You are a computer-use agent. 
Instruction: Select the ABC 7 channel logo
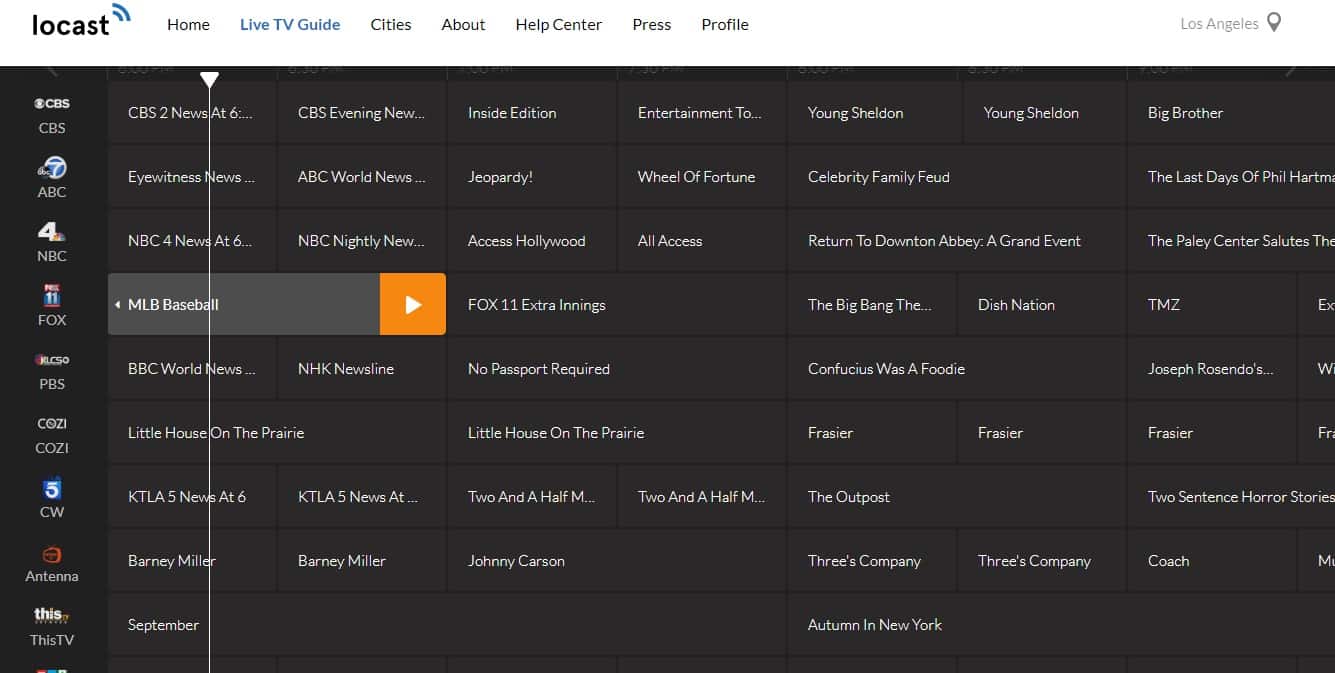click(x=52, y=168)
